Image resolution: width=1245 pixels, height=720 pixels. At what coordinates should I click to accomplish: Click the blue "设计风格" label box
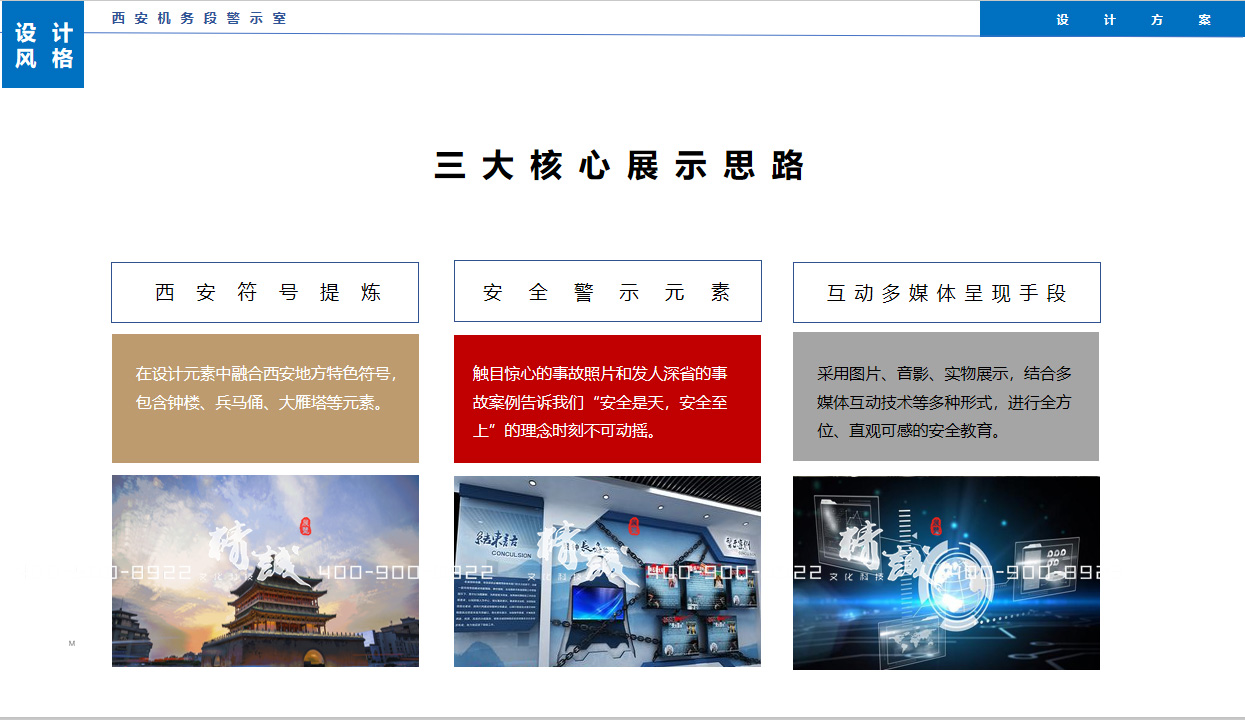tap(43, 46)
